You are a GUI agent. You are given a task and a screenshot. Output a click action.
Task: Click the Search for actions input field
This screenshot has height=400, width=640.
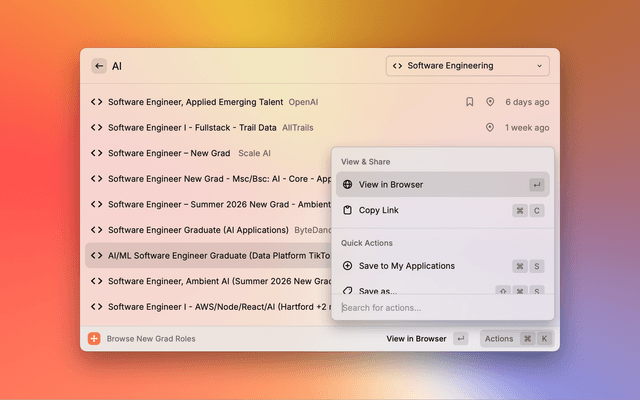pos(440,307)
